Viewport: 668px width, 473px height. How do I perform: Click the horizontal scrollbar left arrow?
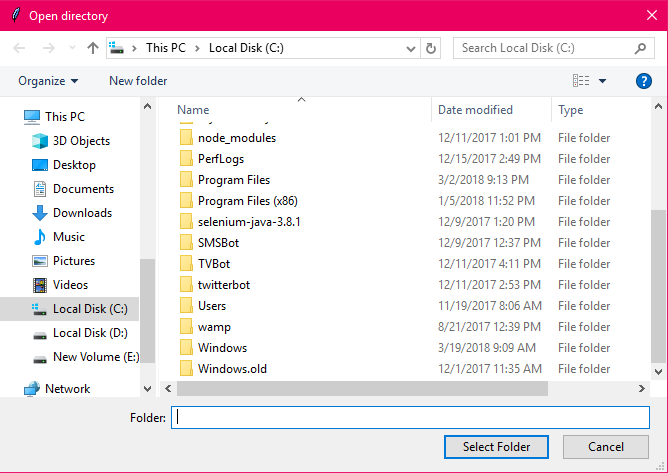pos(168,389)
